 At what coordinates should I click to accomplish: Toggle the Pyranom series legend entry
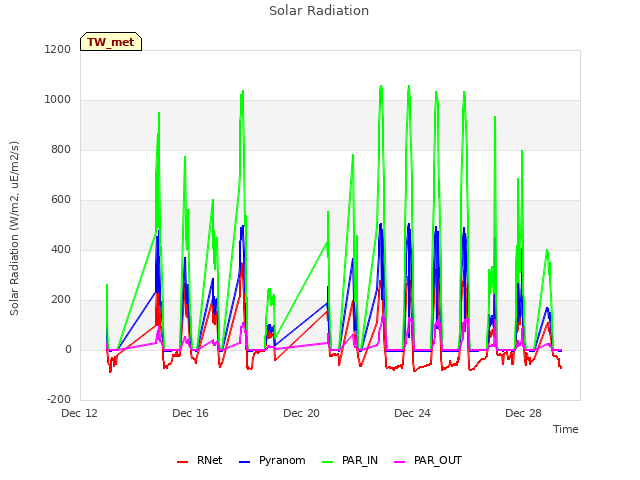click(x=272, y=461)
